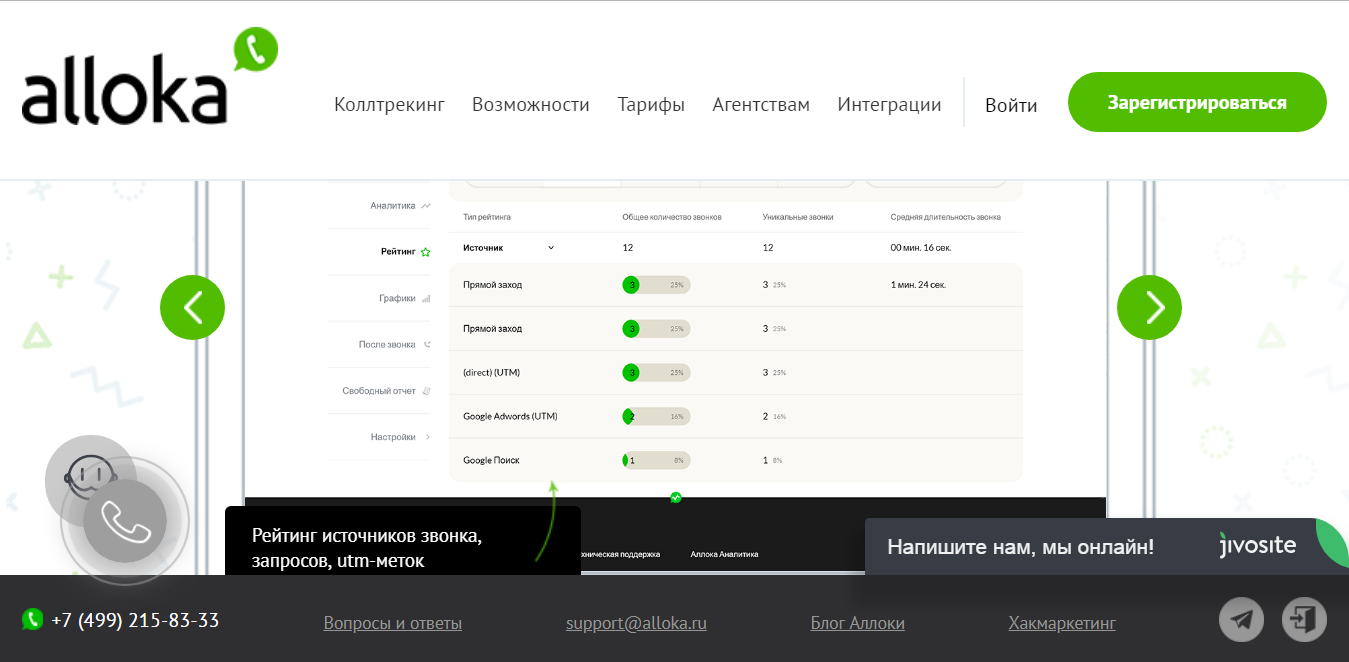Open the green phone callback widget
Image resolution: width=1349 pixels, height=662 pixels.
(x=123, y=521)
